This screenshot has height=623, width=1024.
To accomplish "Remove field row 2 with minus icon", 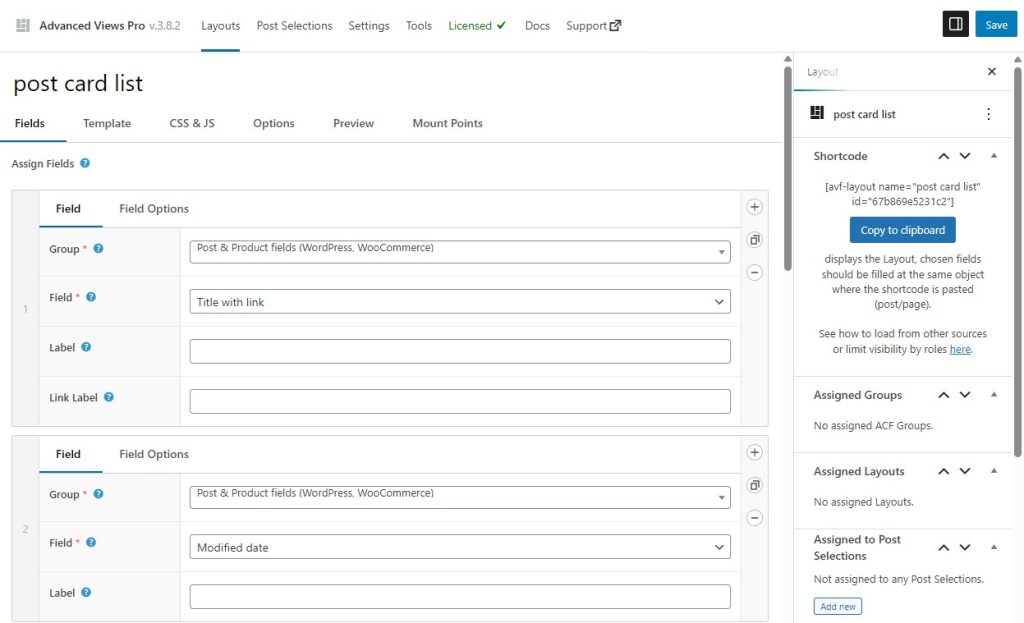I will point(755,518).
